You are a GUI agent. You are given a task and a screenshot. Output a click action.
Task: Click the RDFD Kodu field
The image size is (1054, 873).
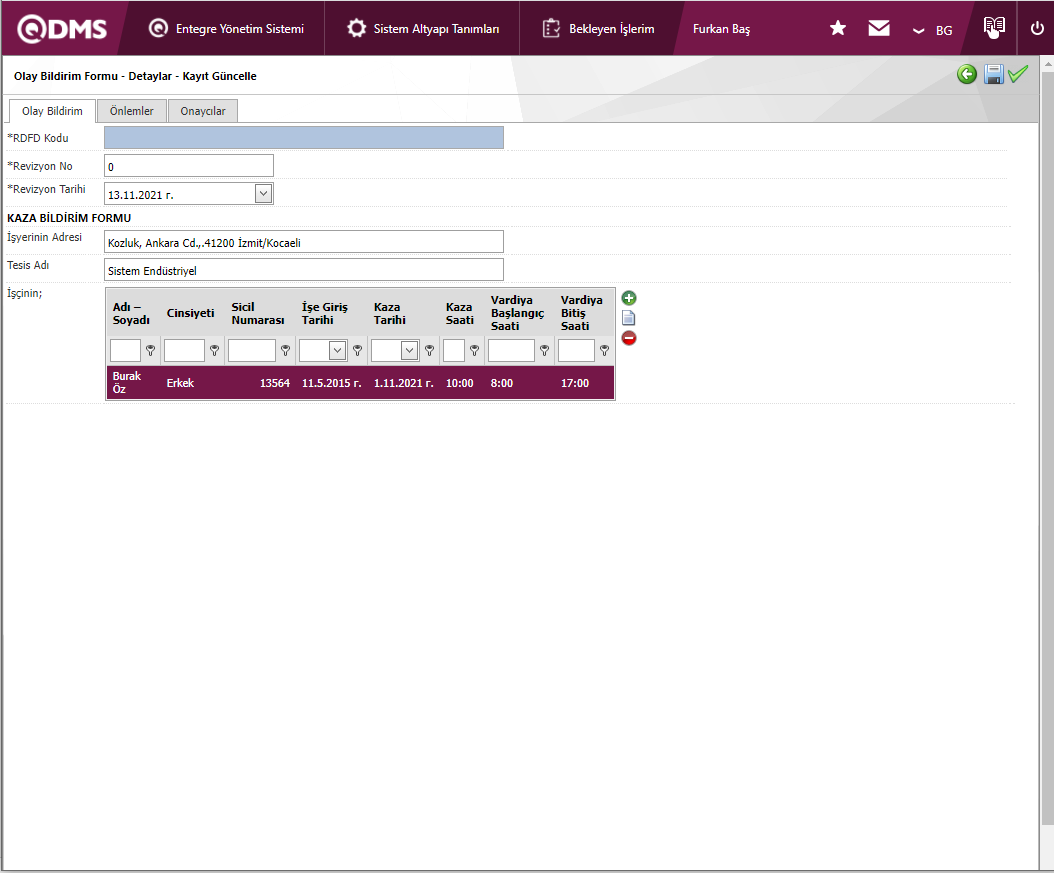[x=304, y=138]
